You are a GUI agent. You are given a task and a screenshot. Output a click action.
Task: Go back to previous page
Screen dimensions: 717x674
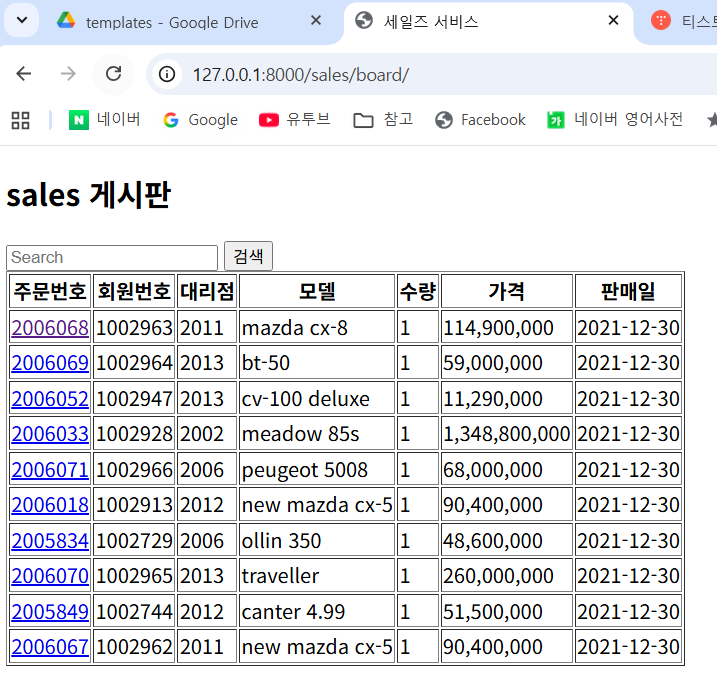point(23,74)
